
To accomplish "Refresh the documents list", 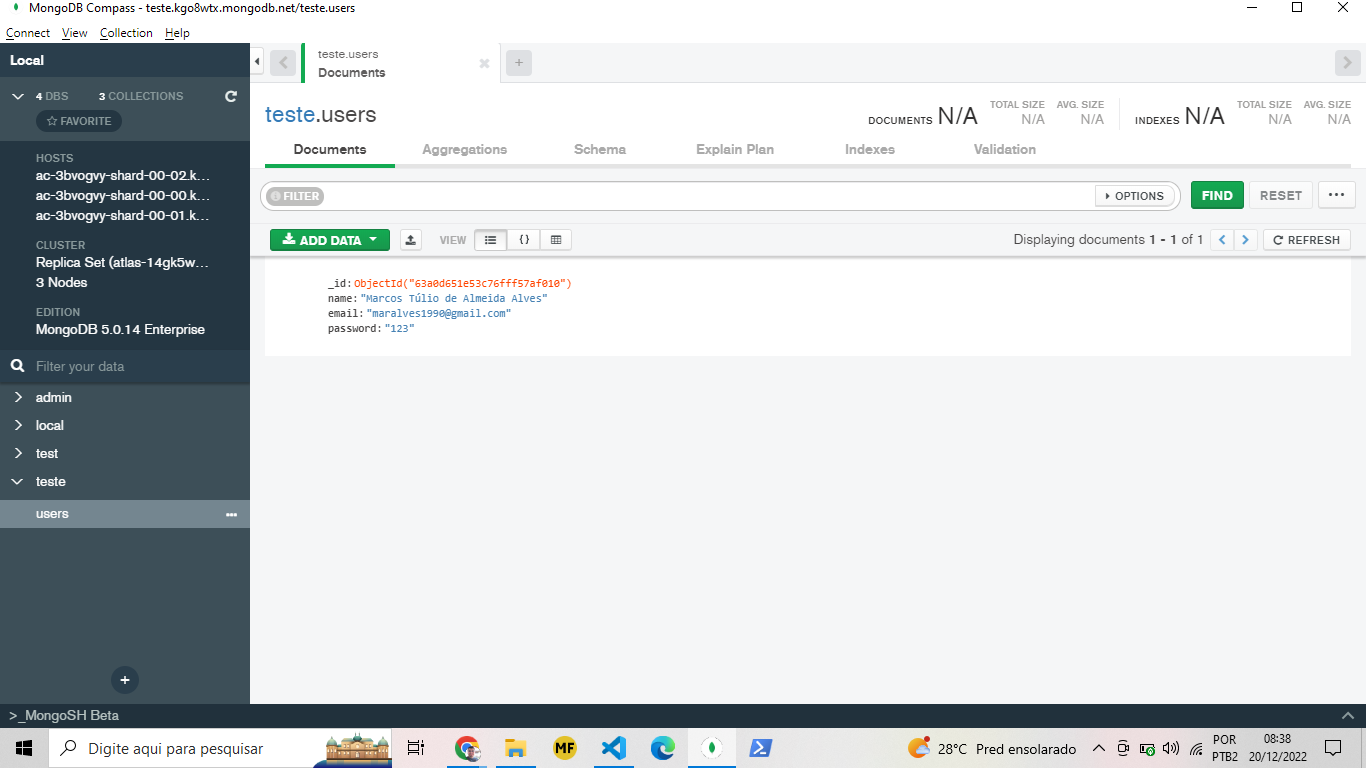I will (x=1307, y=240).
